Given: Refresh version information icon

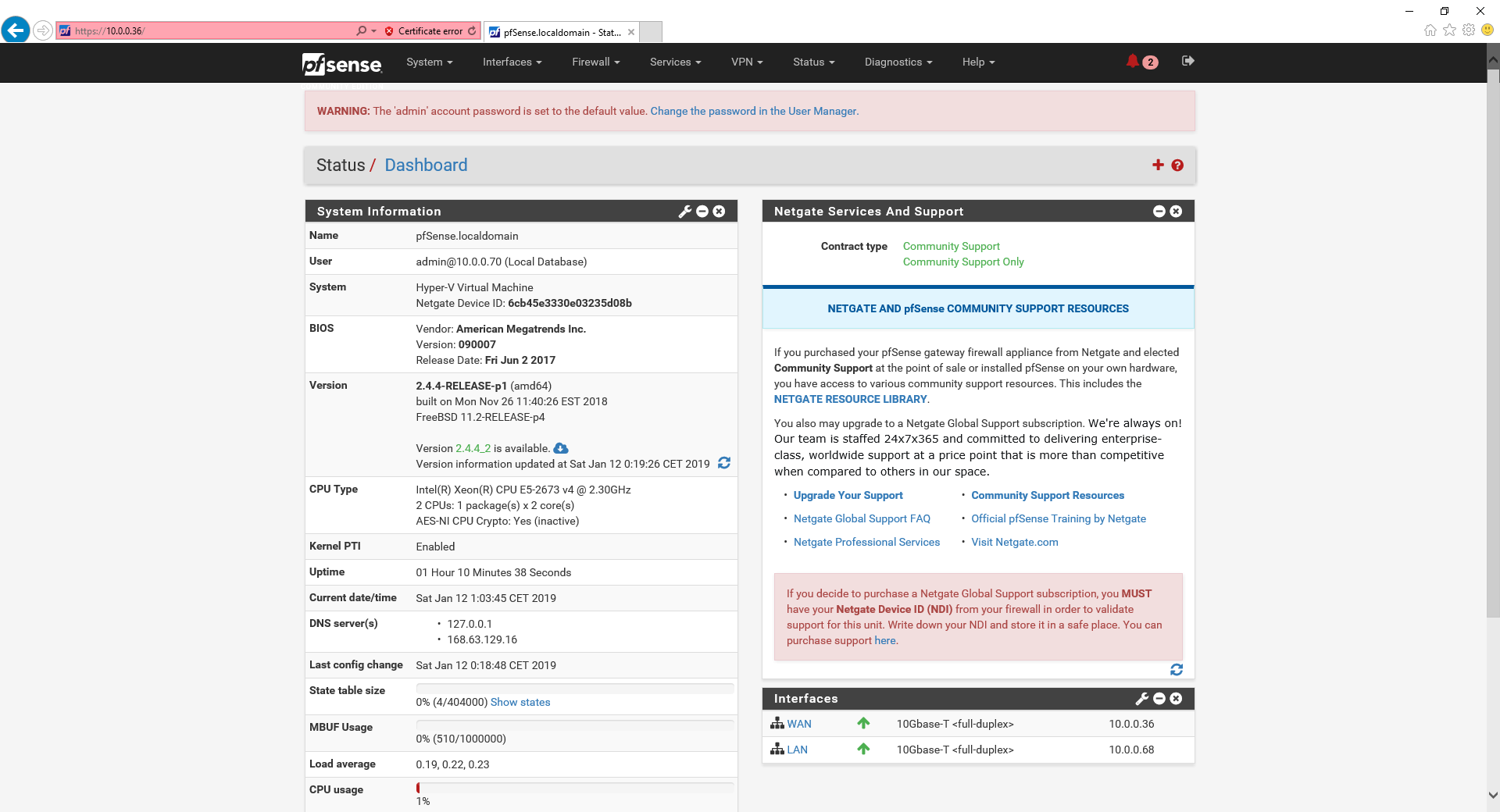Looking at the screenshot, I should point(724,463).
